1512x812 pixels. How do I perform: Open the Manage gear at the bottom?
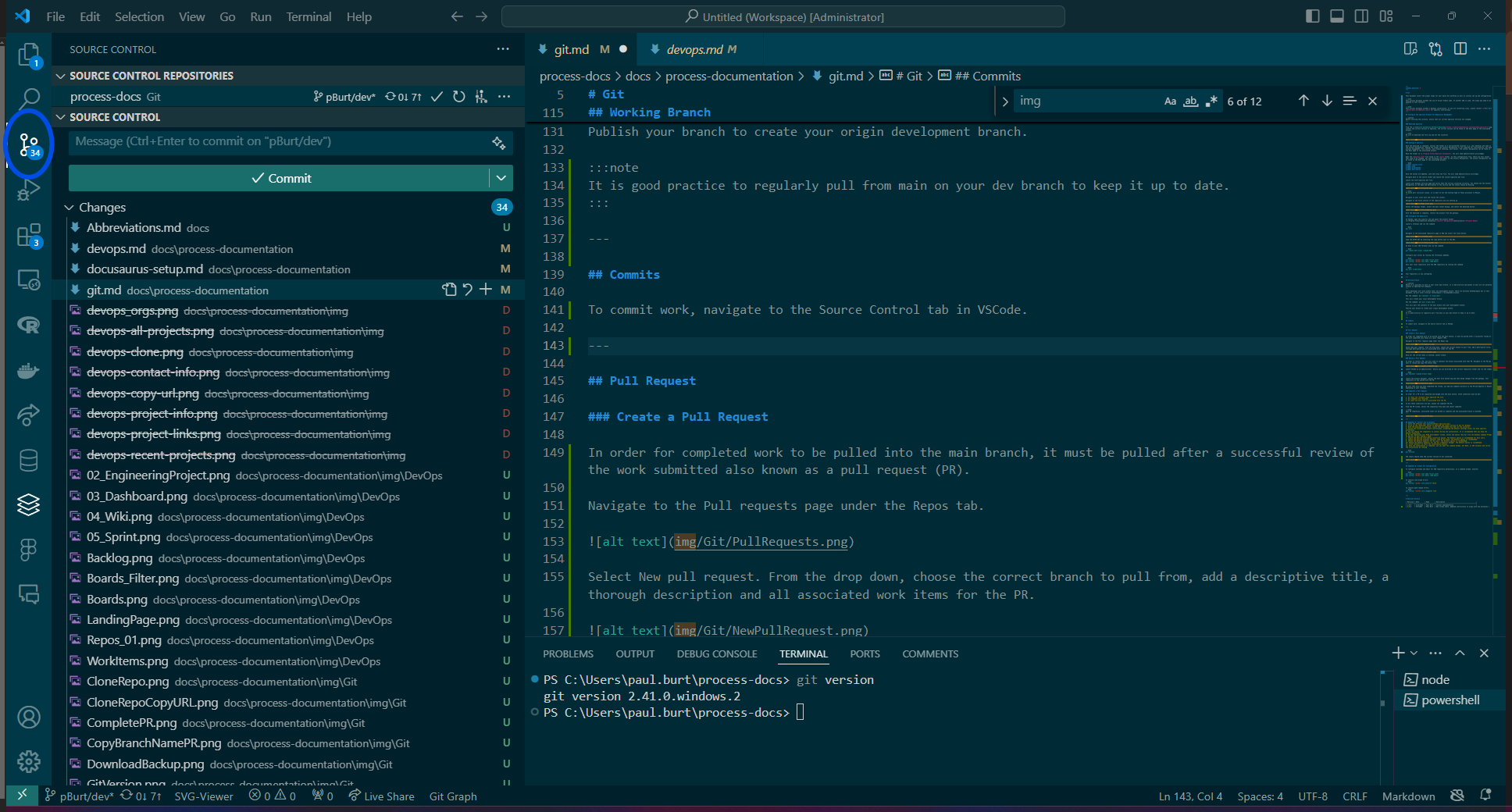29,762
